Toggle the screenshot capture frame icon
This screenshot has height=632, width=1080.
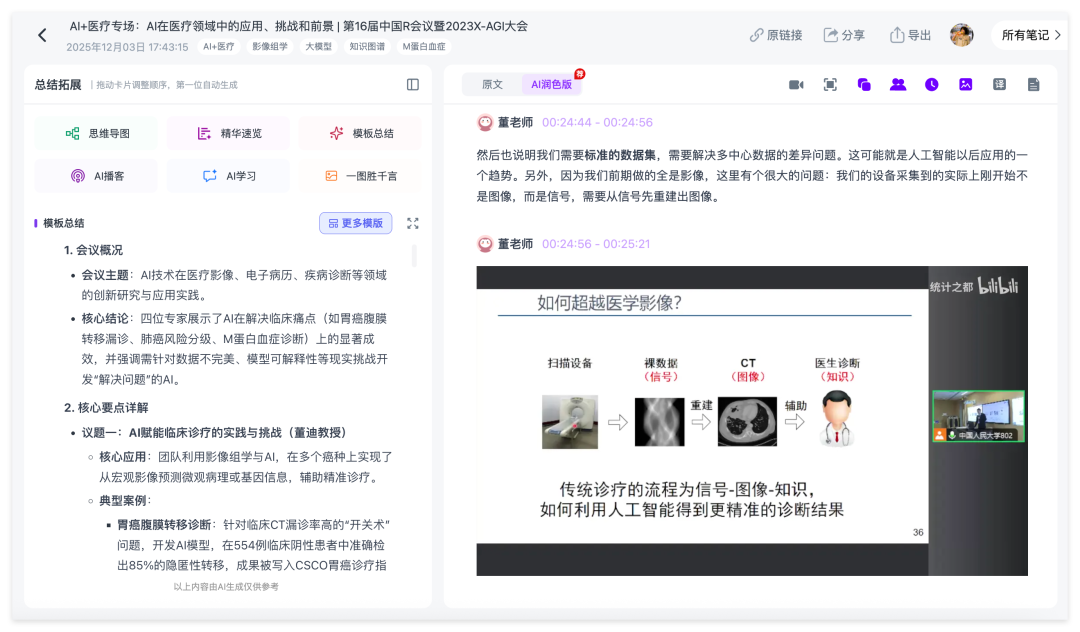[830, 85]
